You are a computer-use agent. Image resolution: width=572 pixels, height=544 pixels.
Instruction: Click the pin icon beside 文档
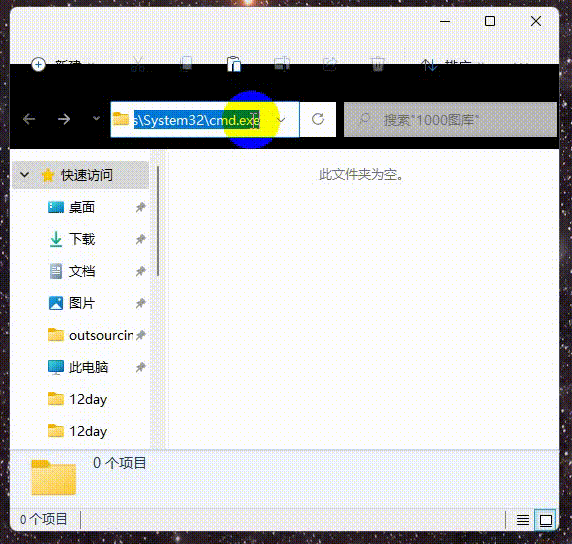coord(140,271)
